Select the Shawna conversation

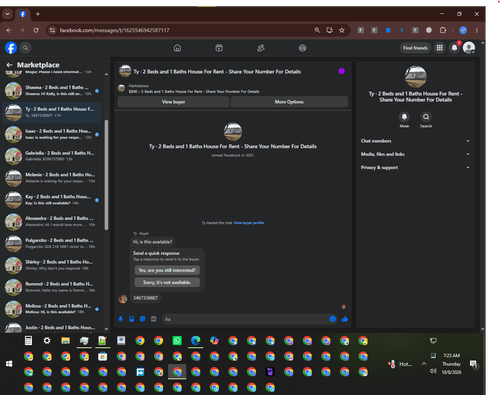[52, 90]
